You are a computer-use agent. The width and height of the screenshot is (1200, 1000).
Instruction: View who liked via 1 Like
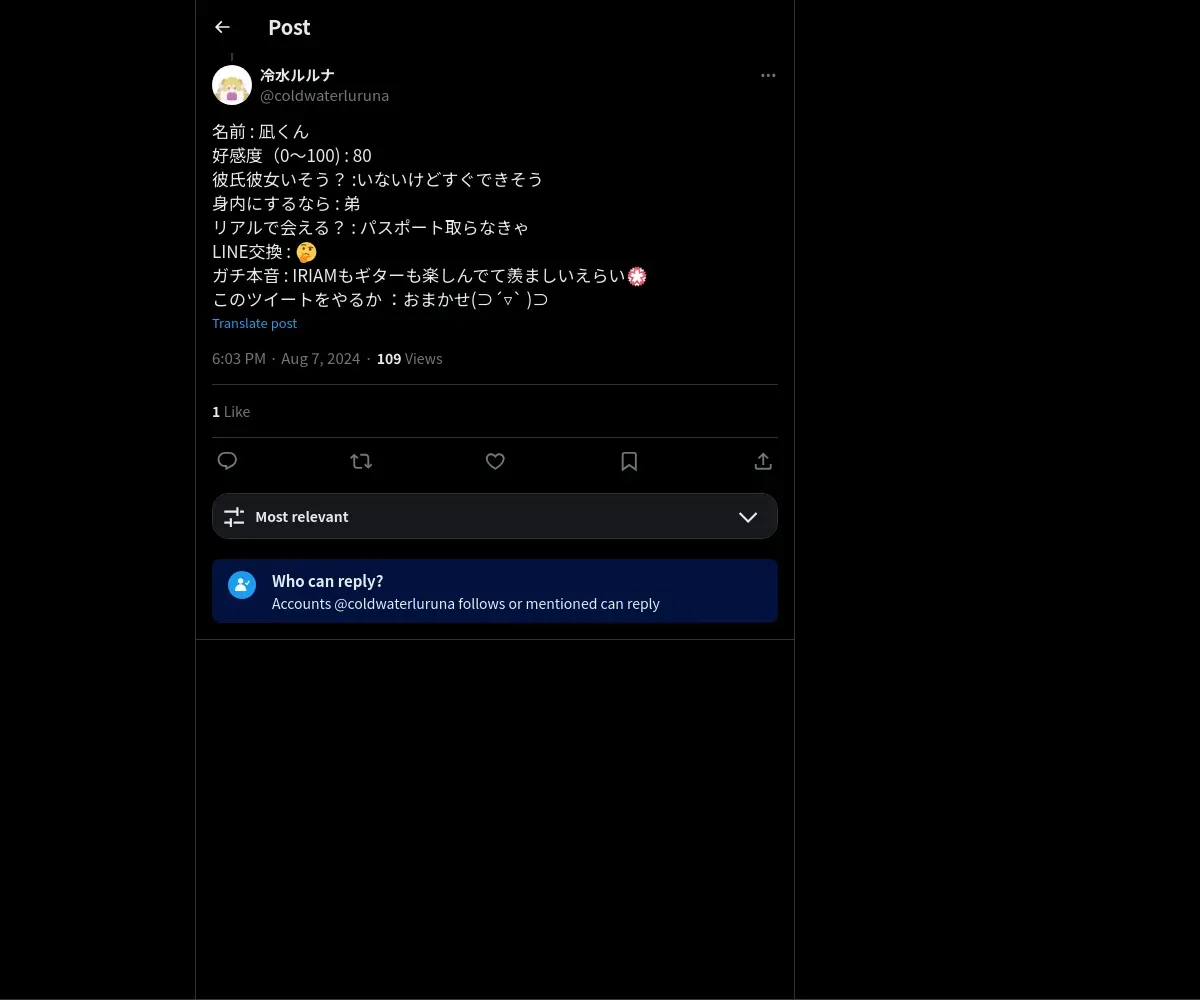(231, 412)
